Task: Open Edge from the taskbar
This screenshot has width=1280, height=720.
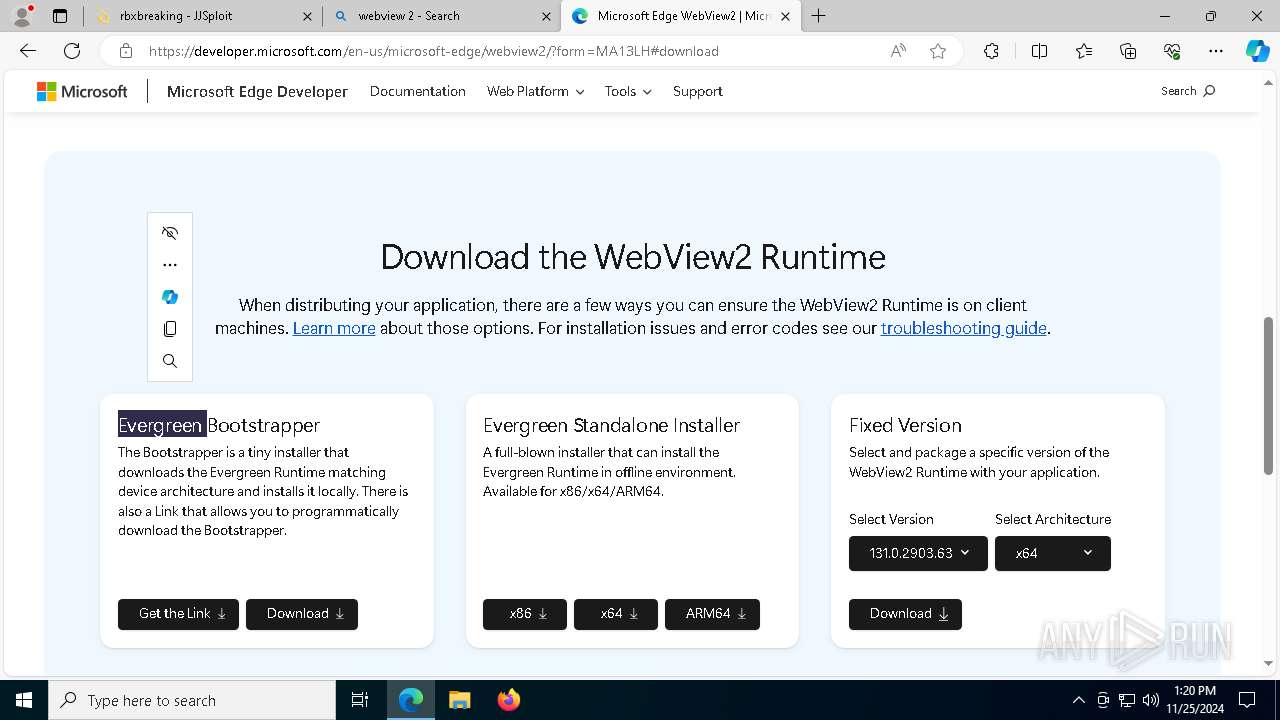Action: click(x=411, y=700)
